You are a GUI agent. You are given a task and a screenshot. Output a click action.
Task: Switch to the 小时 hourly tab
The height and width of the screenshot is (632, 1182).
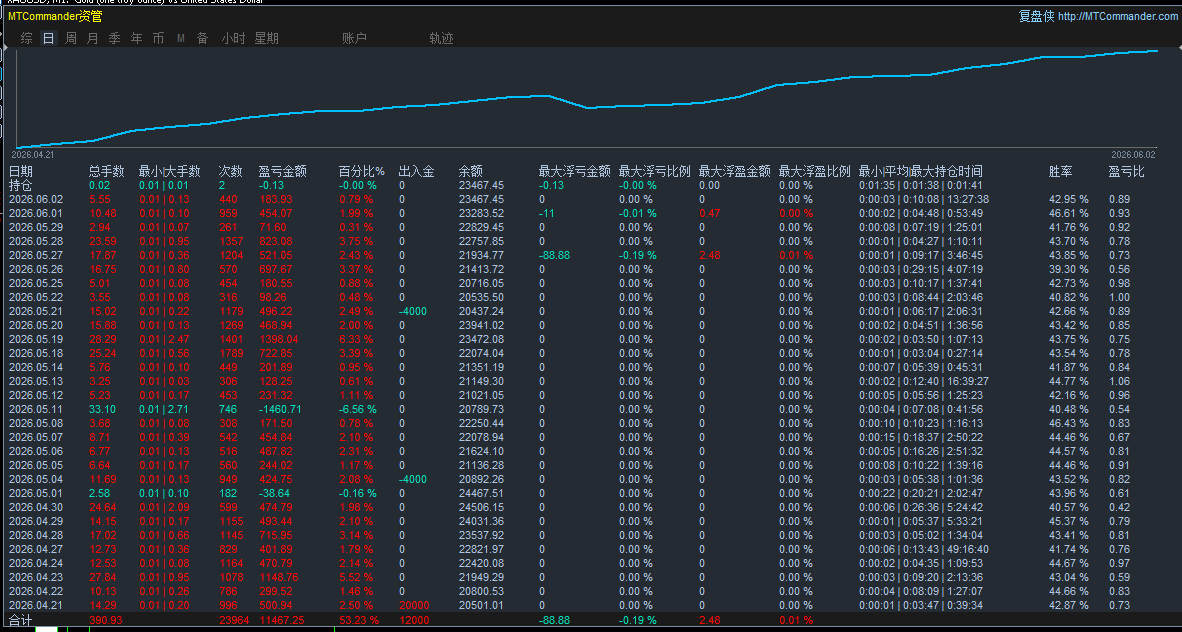233,38
